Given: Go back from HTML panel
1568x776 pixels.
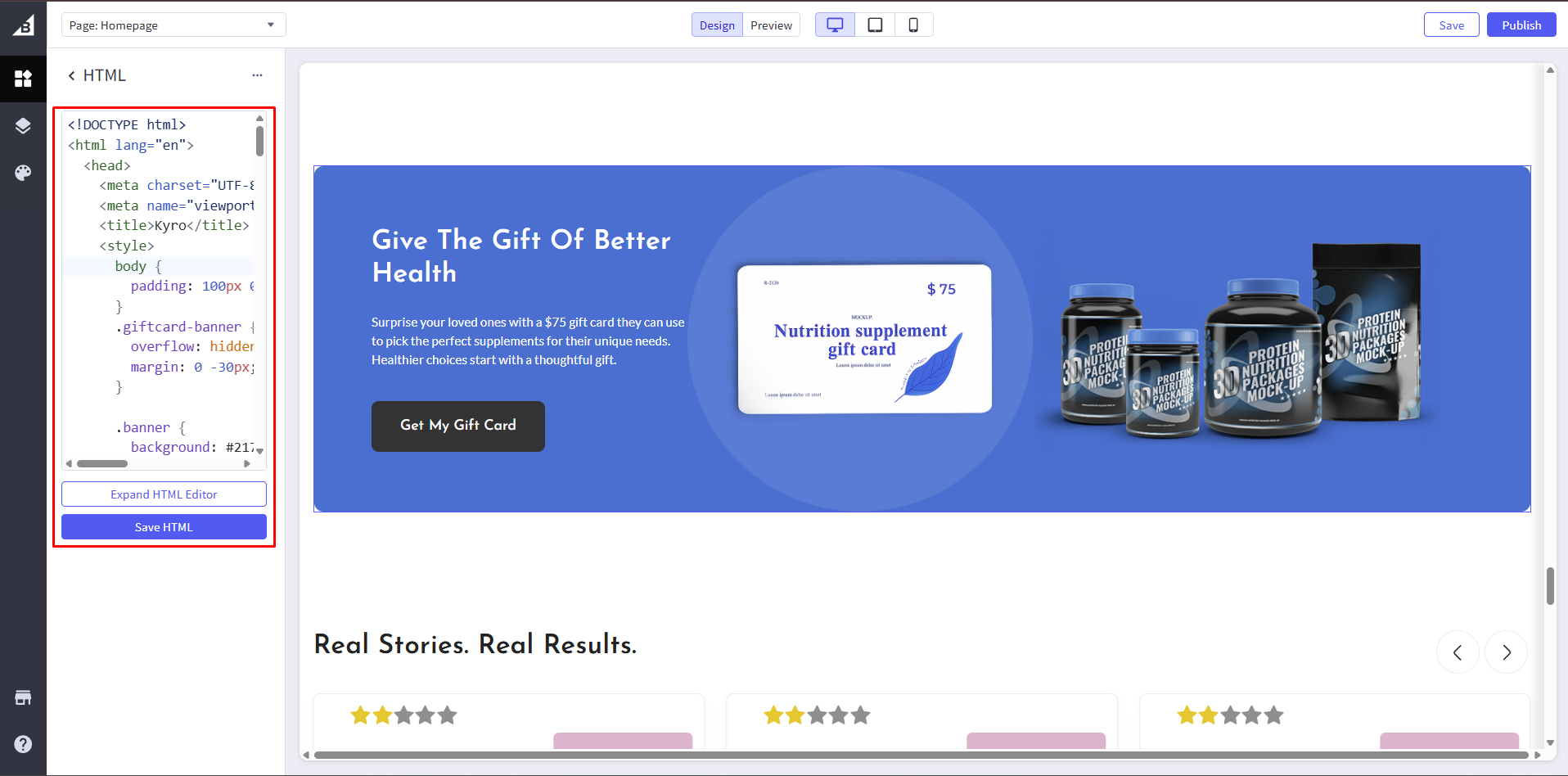Looking at the screenshot, I should tap(72, 75).
